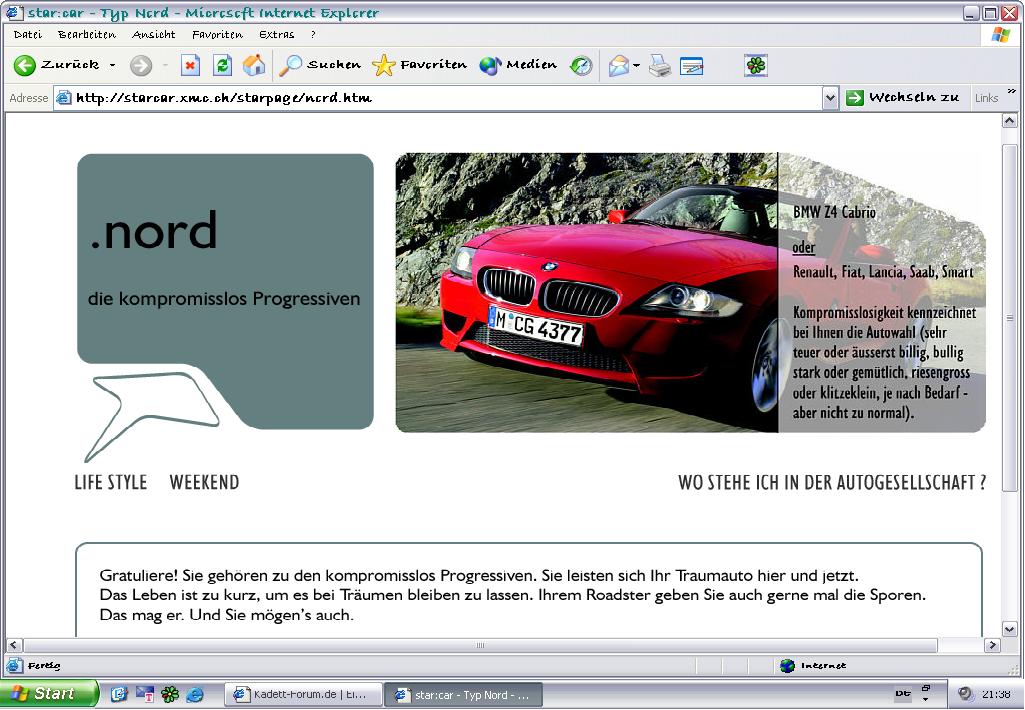
Task: Click the ICQ flower toolbar icon
Action: coord(756,66)
